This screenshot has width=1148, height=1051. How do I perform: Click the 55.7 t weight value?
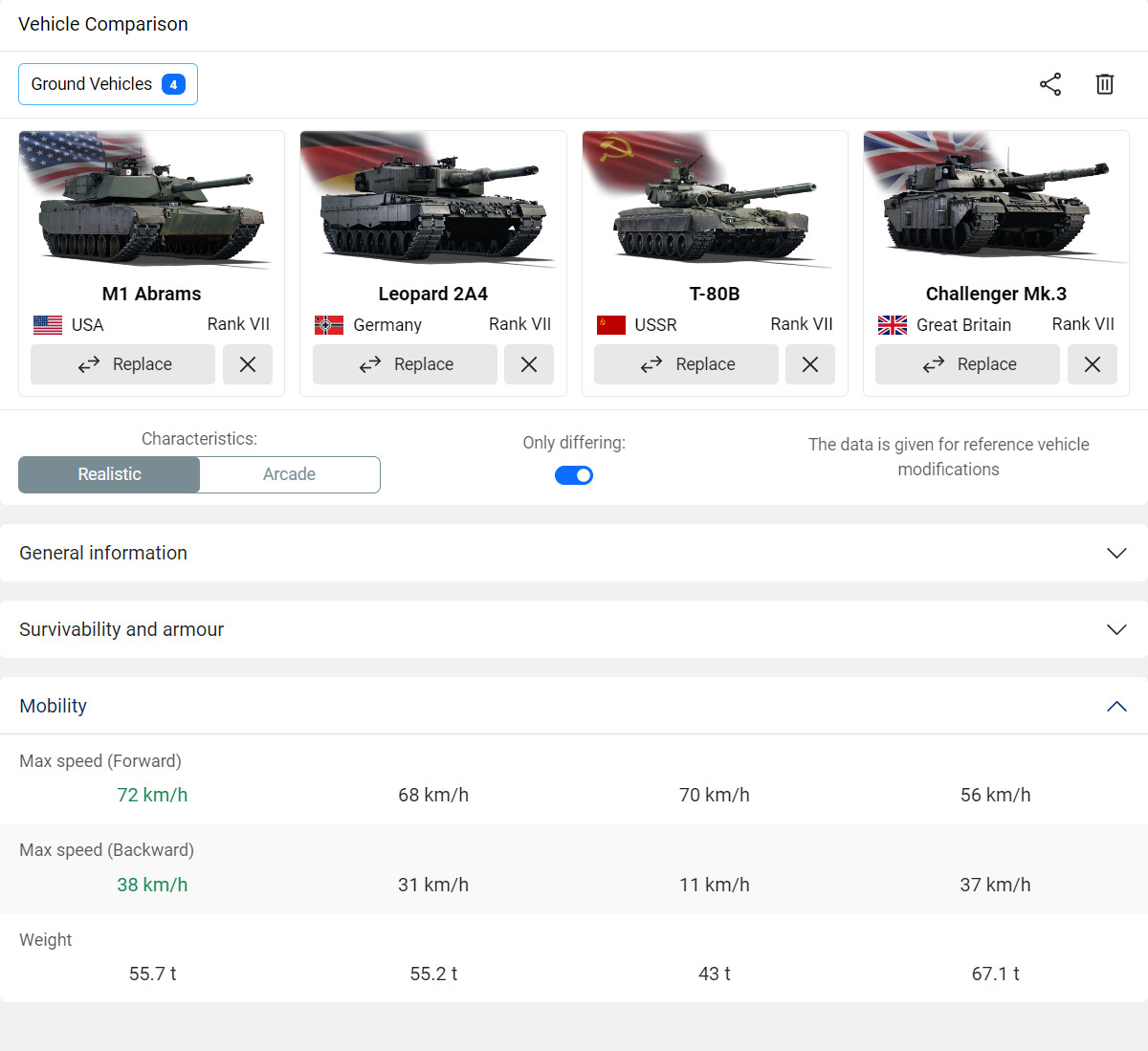tap(152, 974)
